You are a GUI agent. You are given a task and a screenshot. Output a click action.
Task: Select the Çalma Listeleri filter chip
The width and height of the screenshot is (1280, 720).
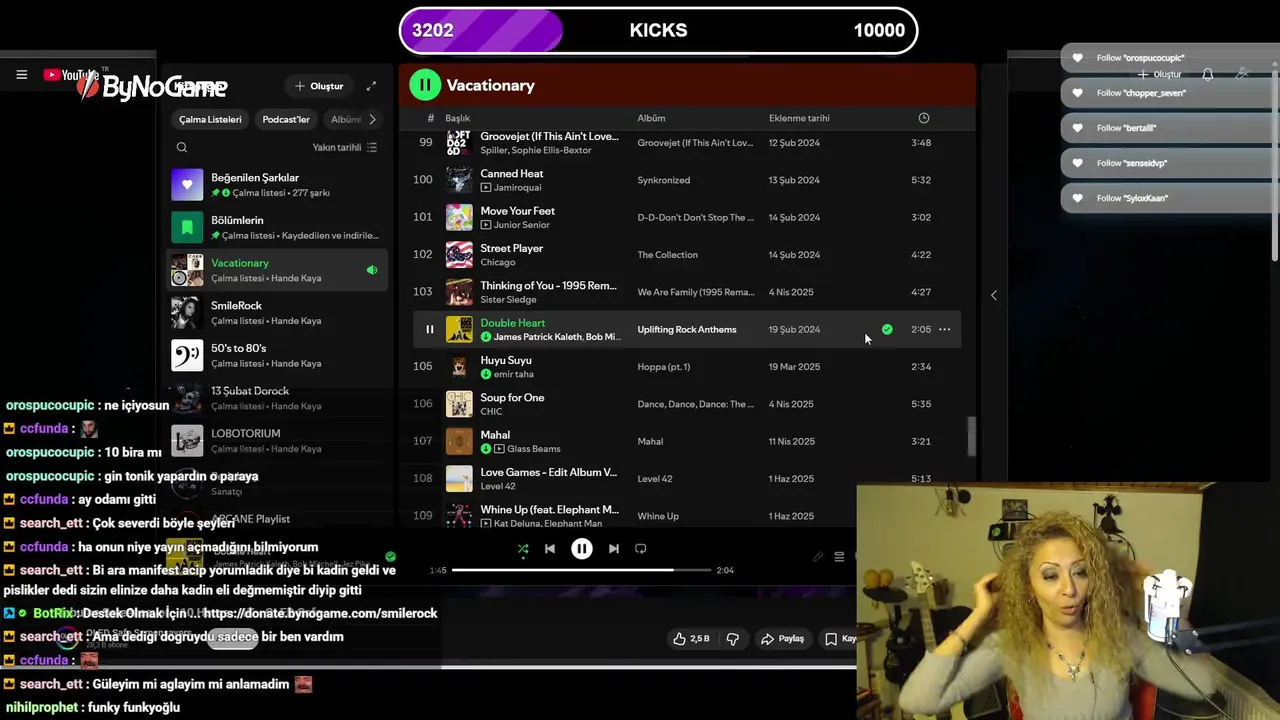[210, 119]
